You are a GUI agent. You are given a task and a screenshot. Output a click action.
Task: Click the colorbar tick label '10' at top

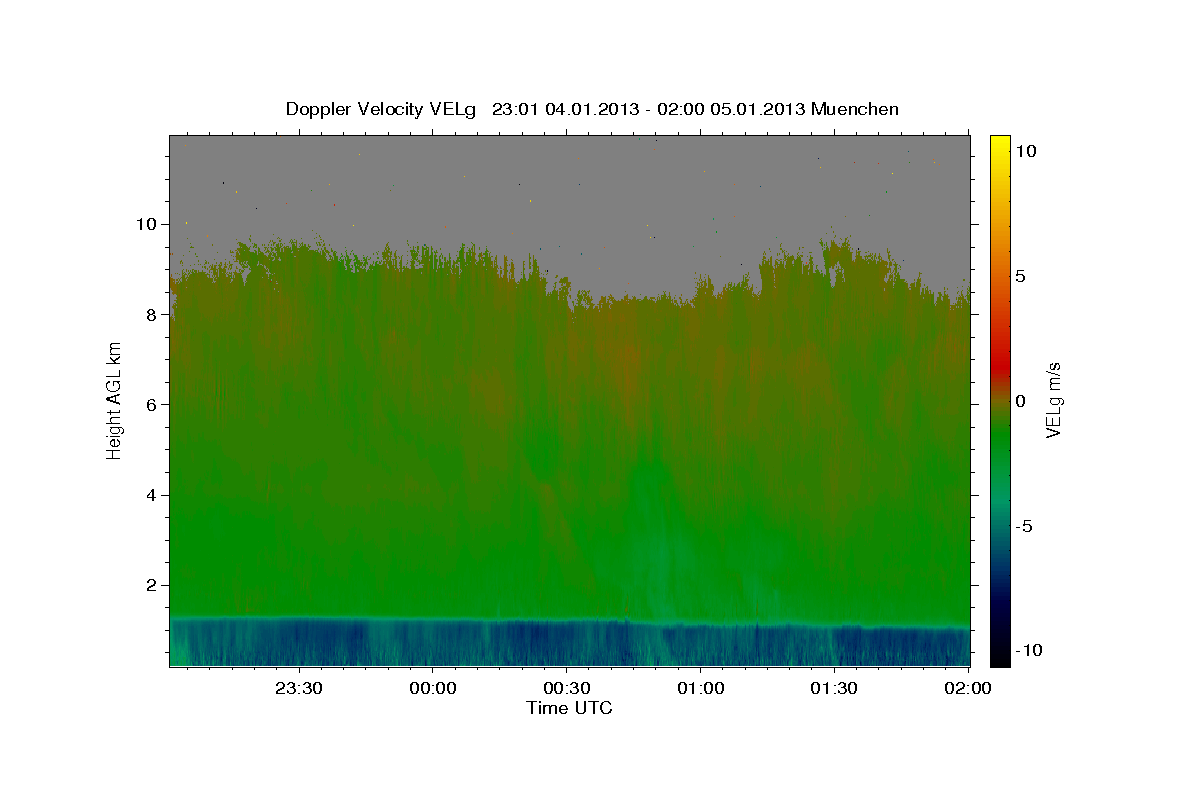point(1025,151)
